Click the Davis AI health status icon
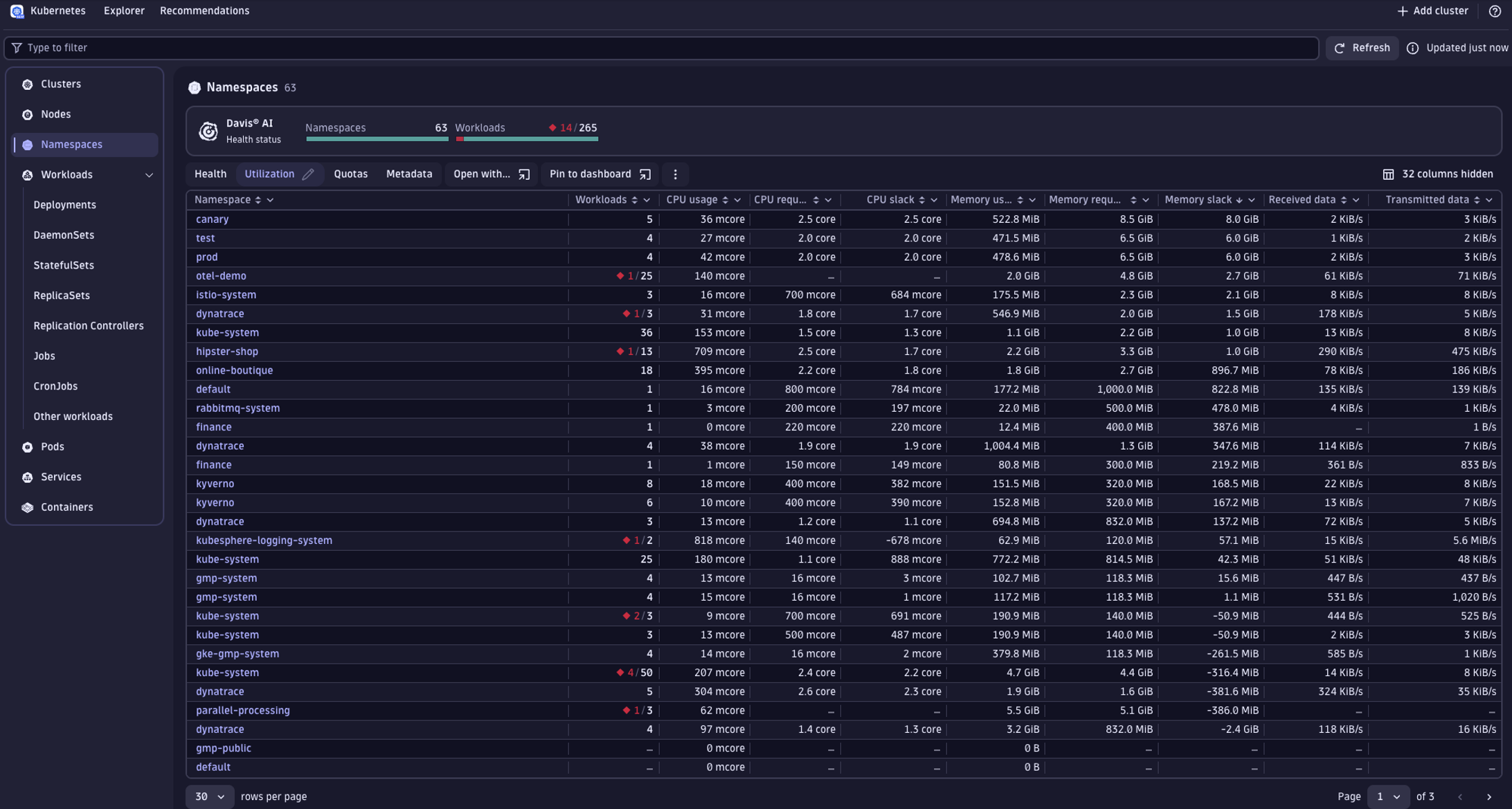This screenshot has width=1512, height=809. (208, 131)
